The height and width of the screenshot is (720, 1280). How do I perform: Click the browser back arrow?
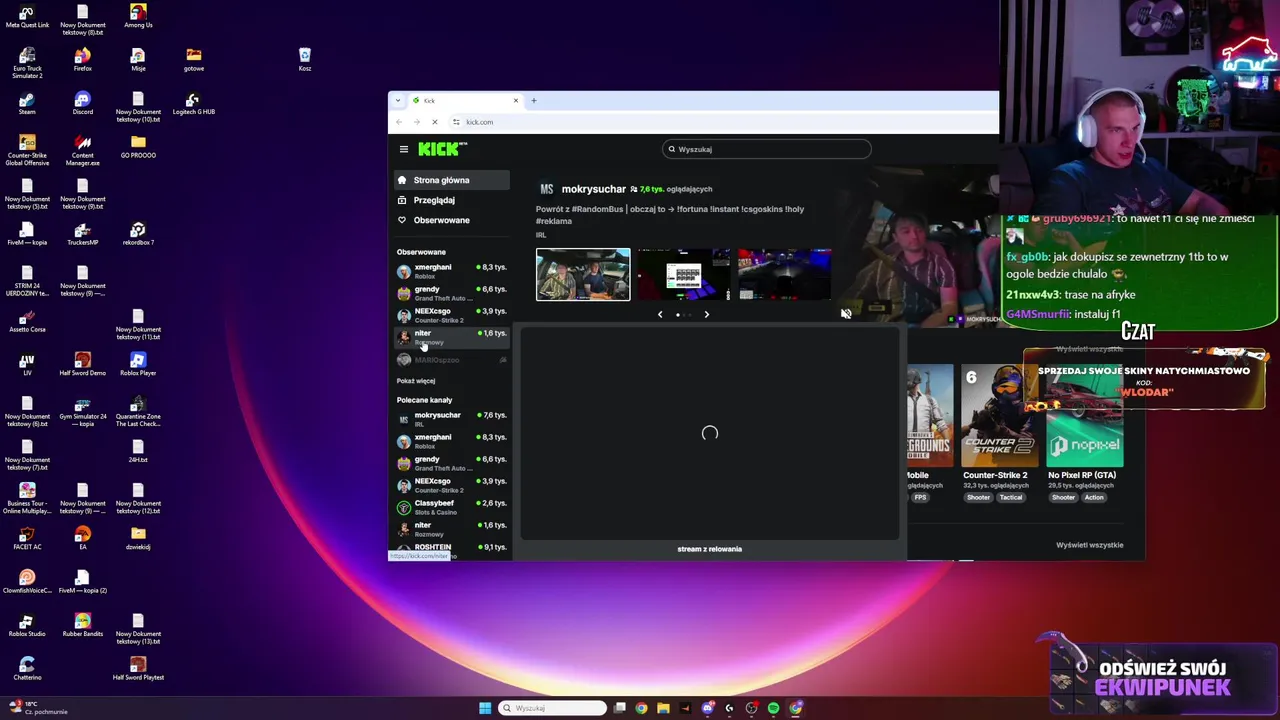pyautogui.click(x=399, y=122)
